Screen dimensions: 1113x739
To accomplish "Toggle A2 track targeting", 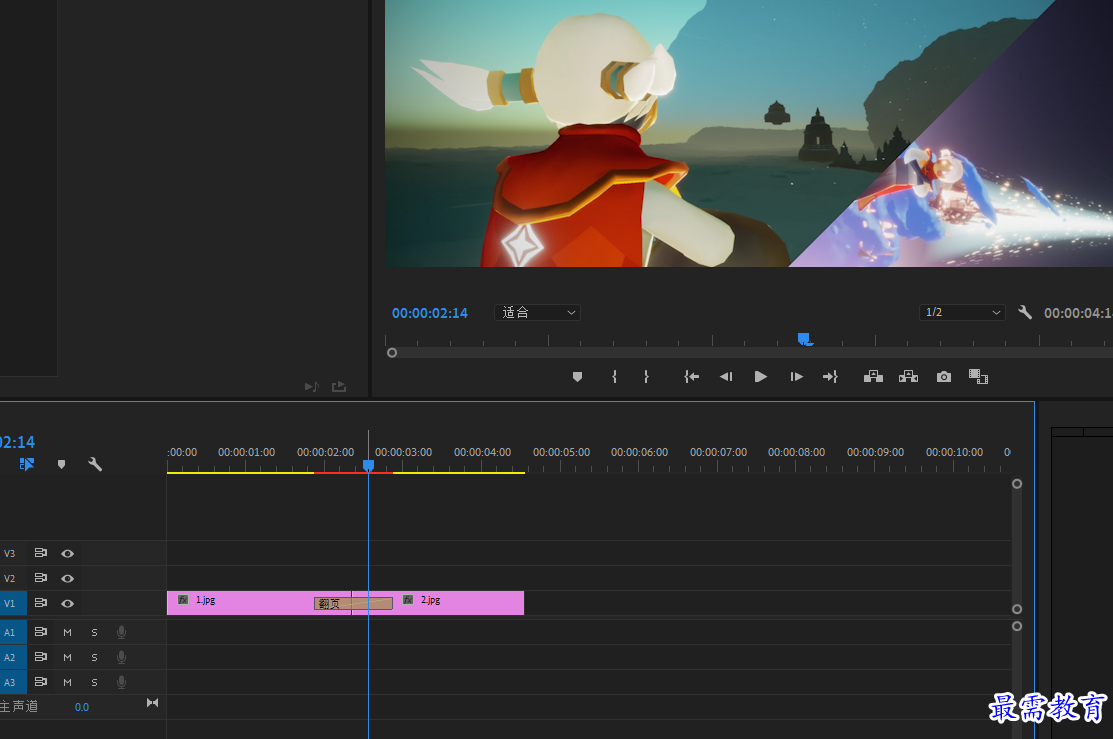I will pyautogui.click(x=10, y=657).
